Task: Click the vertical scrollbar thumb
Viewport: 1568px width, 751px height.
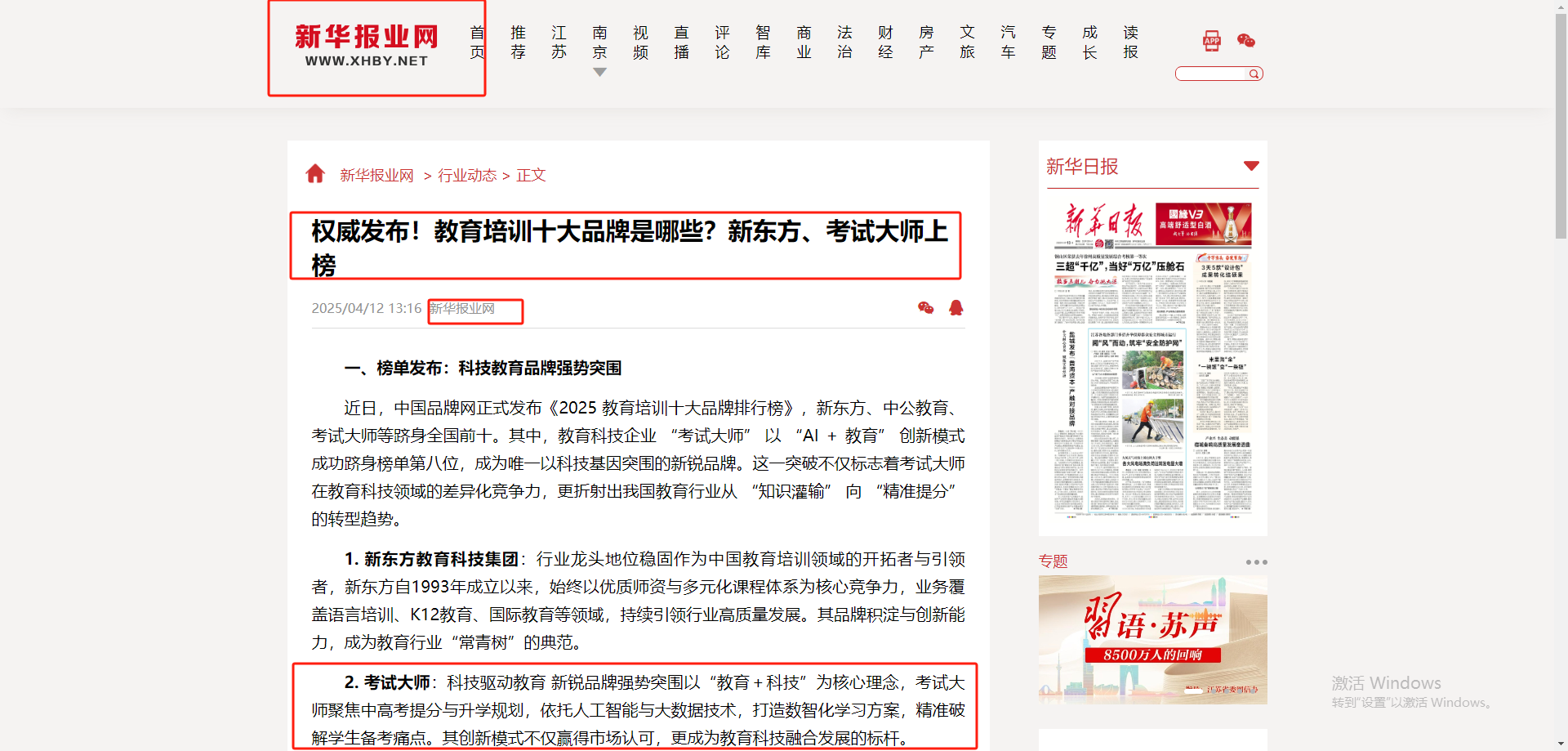Action: click(1561, 123)
